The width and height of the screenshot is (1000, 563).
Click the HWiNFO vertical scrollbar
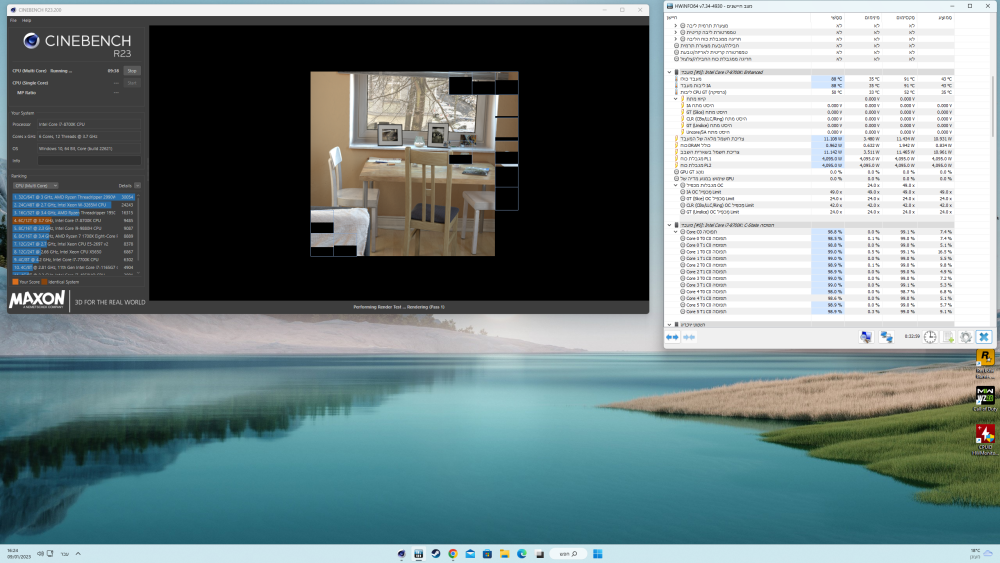(x=994, y=105)
